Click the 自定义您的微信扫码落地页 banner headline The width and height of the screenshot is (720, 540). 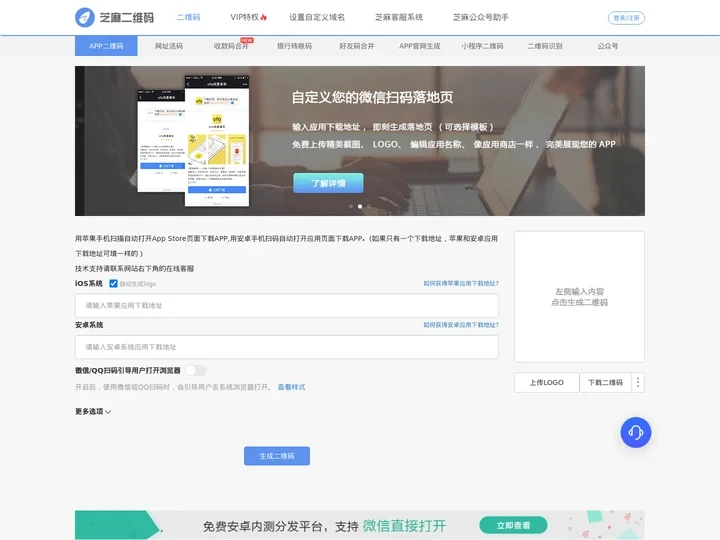(372, 97)
